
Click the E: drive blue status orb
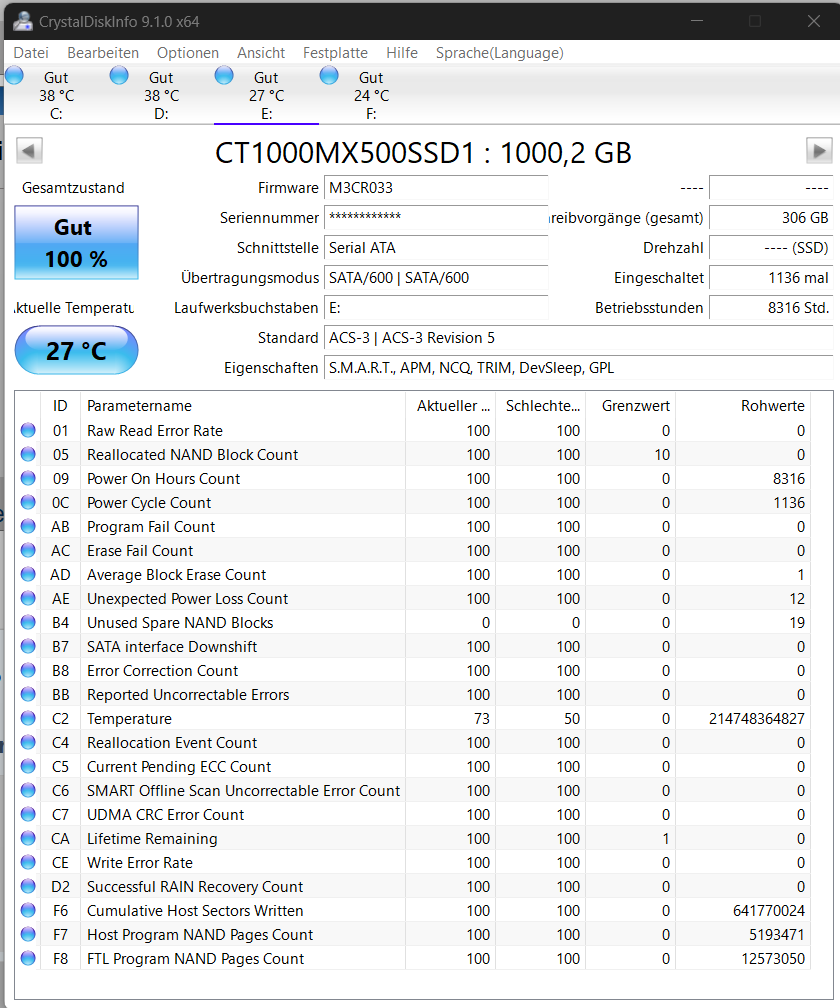pyautogui.click(x=224, y=76)
